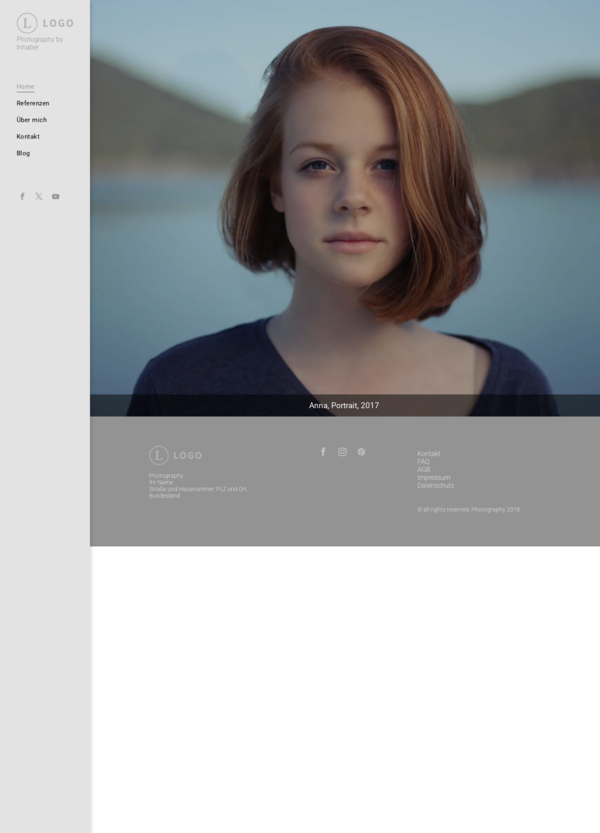Viewport: 600px width, 833px height.
Task: View the Datenschutz footer link
Action: pos(435,485)
